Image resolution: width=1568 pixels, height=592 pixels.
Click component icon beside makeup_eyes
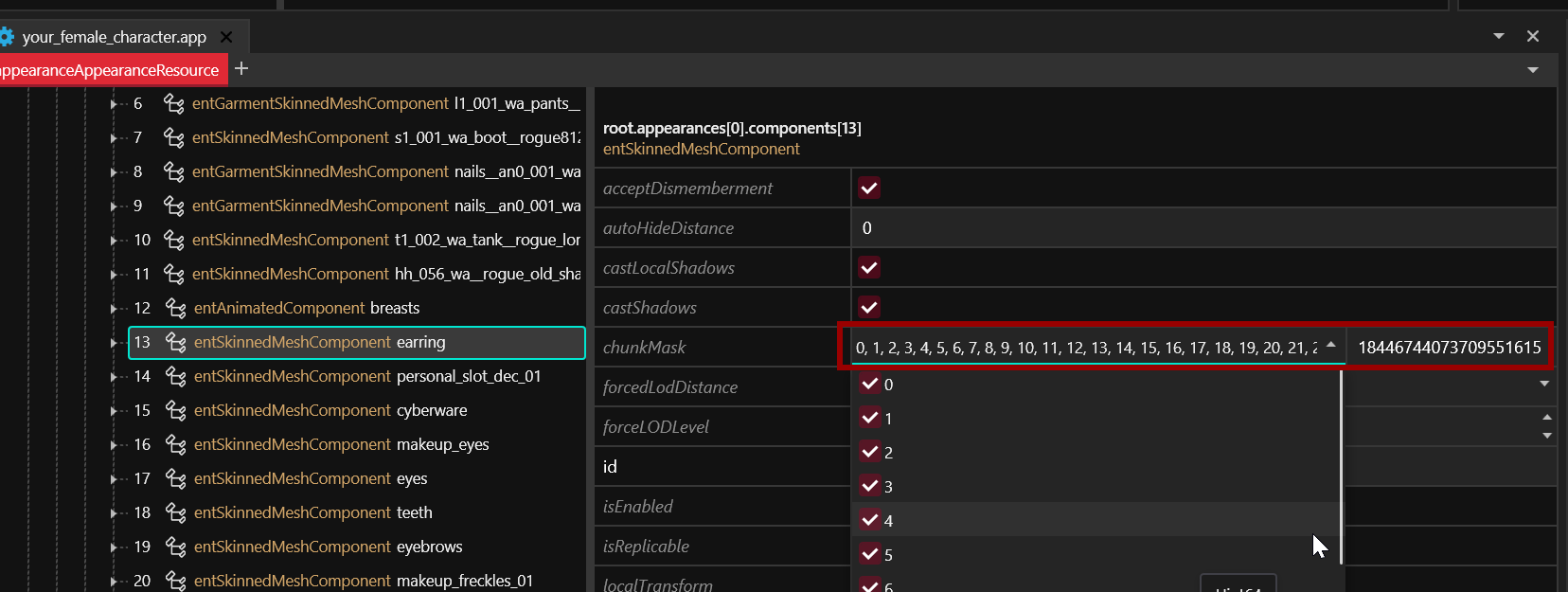[x=175, y=444]
